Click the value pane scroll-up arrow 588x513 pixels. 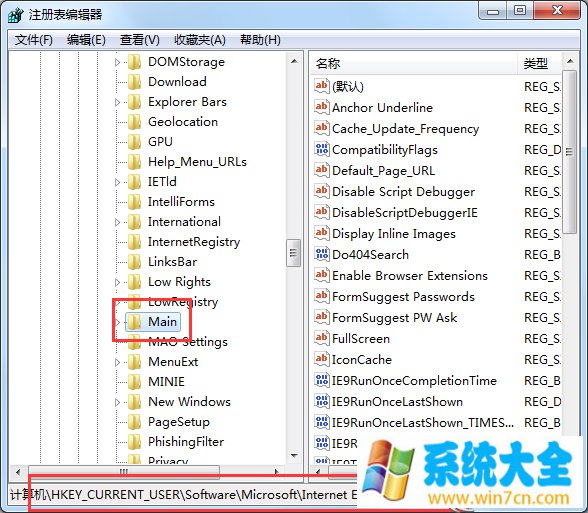tap(570, 61)
